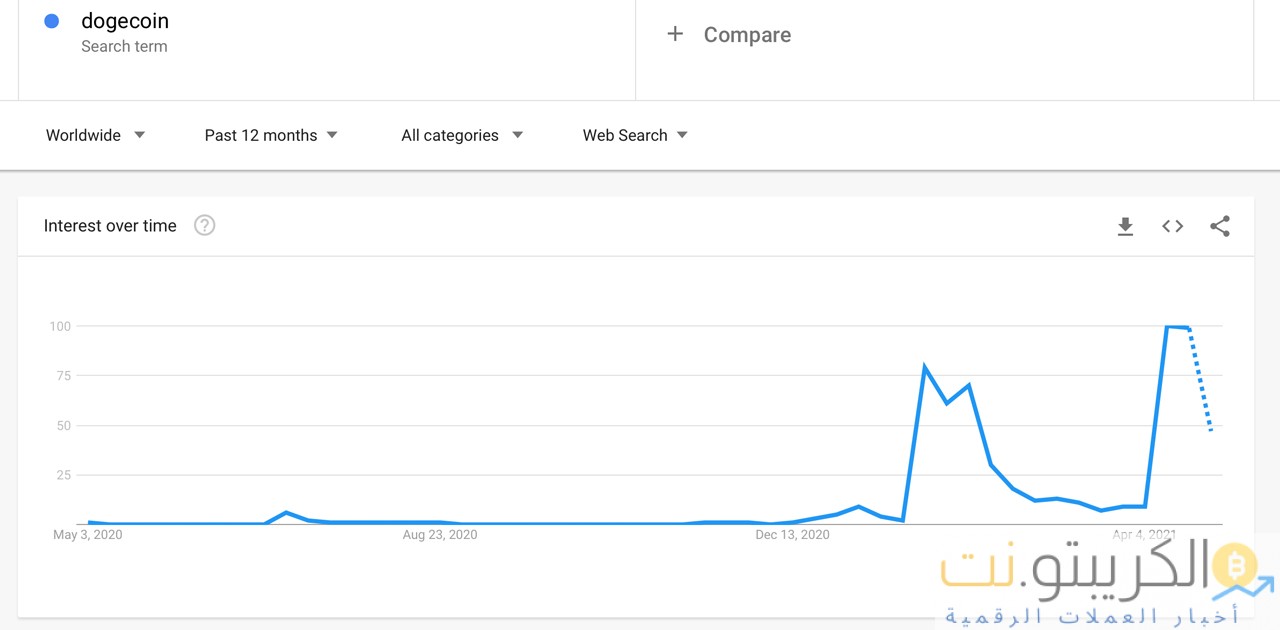This screenshot has height=630, width=1280.
Task: Share the dogecoin trends chart
Action: click(1220, 226)
